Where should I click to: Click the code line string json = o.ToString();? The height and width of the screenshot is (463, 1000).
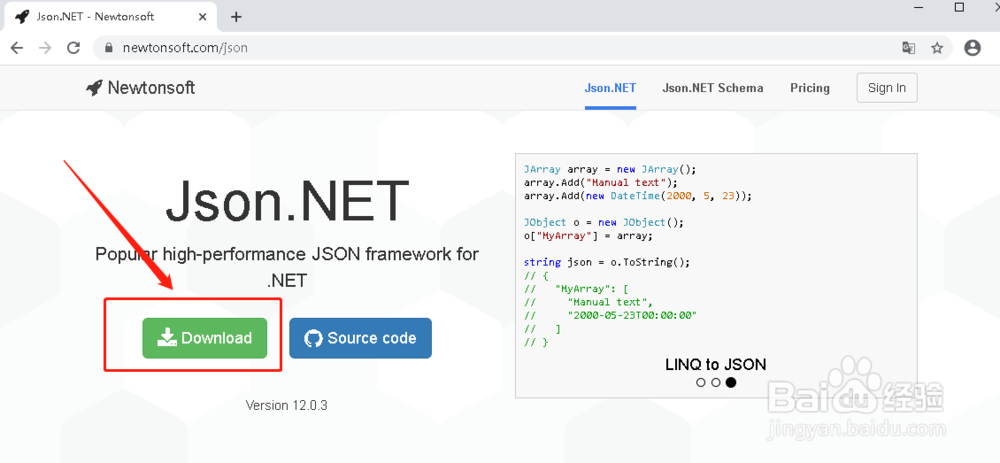(607, 262)
